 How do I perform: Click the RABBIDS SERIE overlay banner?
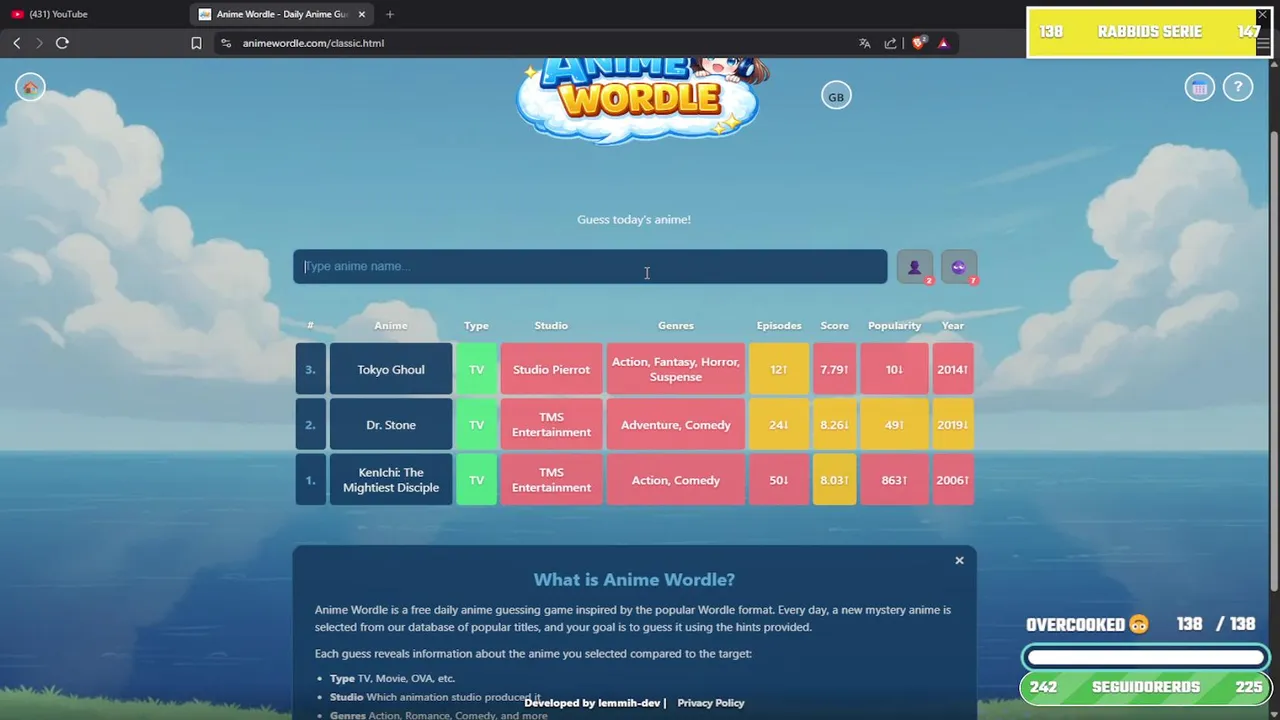pyautogui.click(x=1149, y=32)
